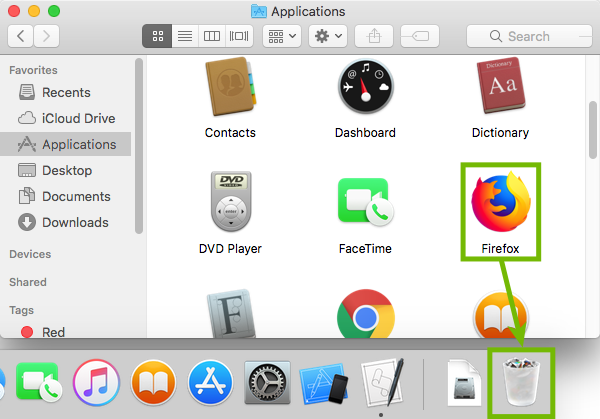Image resolution: width=600 pixels, height=419 pixels.
Task: Open Documents in the sidebar
Action: coord(65,196)
